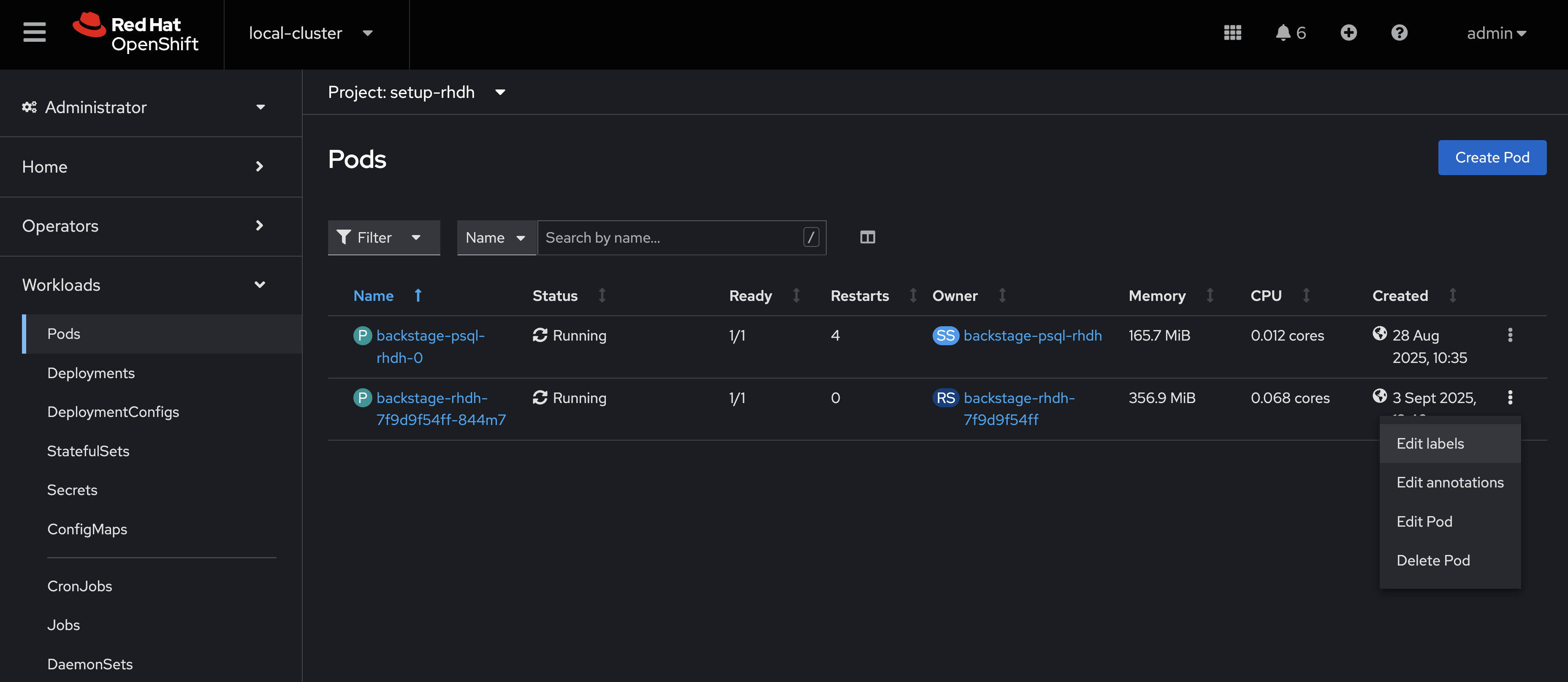Click the Name column header
This screenshot has height=682, width=1568.
coord(373,296)
